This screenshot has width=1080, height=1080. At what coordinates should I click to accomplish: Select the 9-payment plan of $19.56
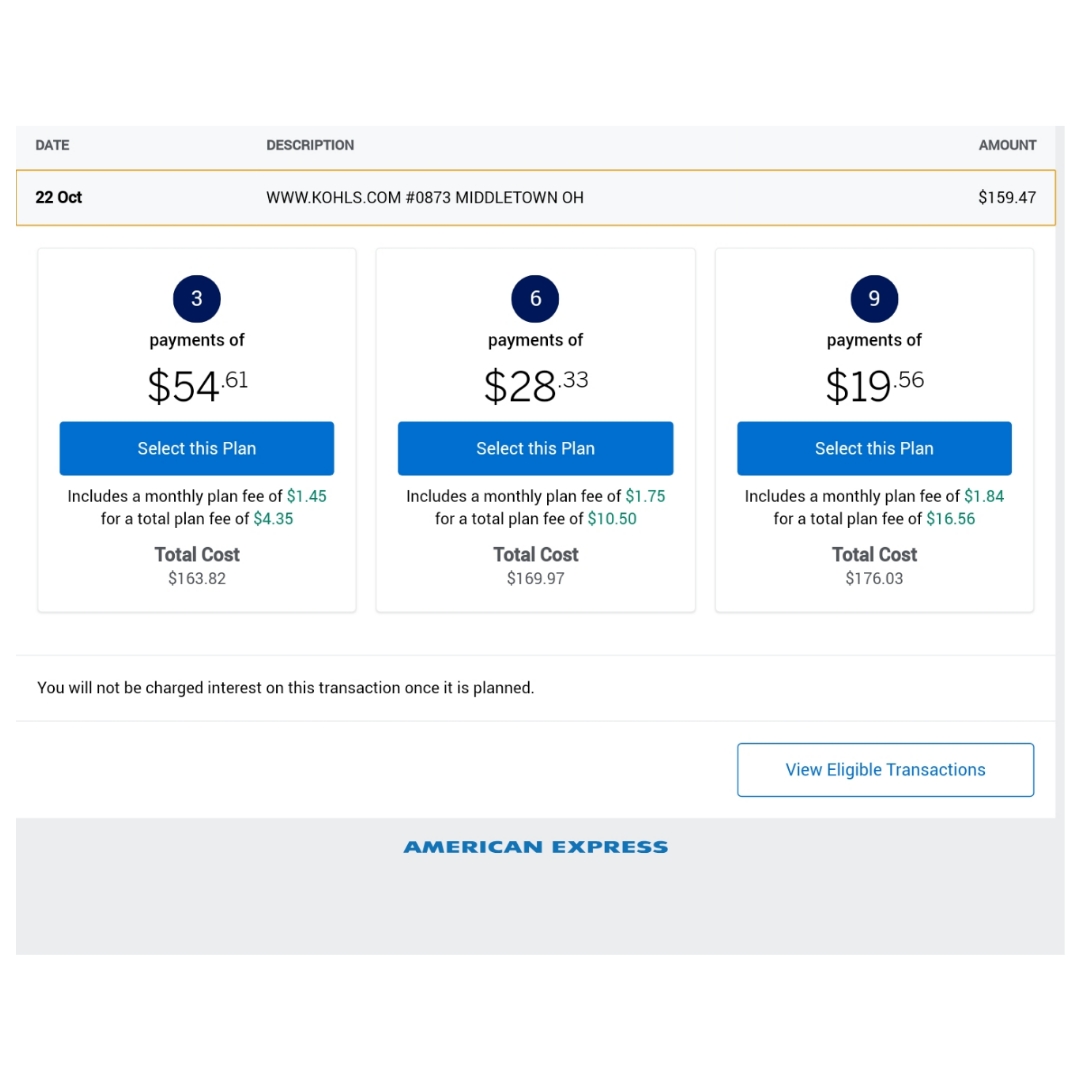(874, 448)
